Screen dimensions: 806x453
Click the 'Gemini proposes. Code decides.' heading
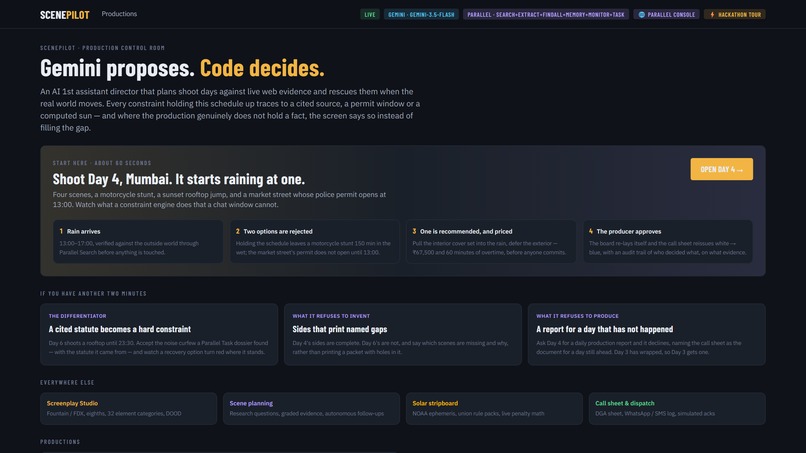click(182, 68)
